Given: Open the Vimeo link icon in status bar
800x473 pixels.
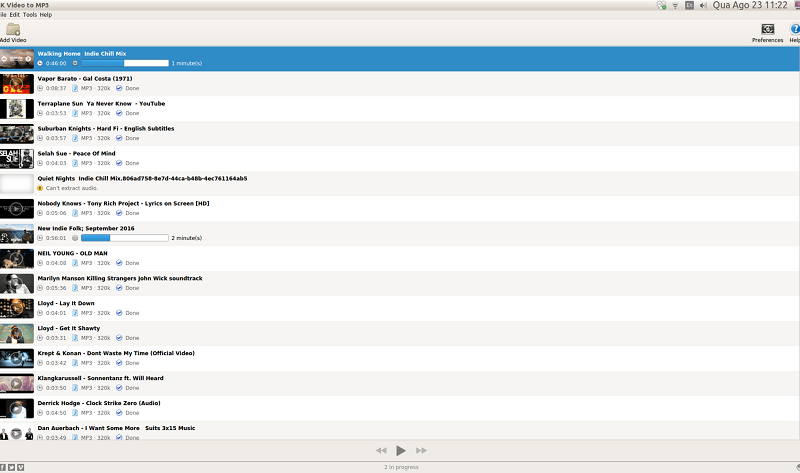Looking at the screenshot, I should (20, 467).
